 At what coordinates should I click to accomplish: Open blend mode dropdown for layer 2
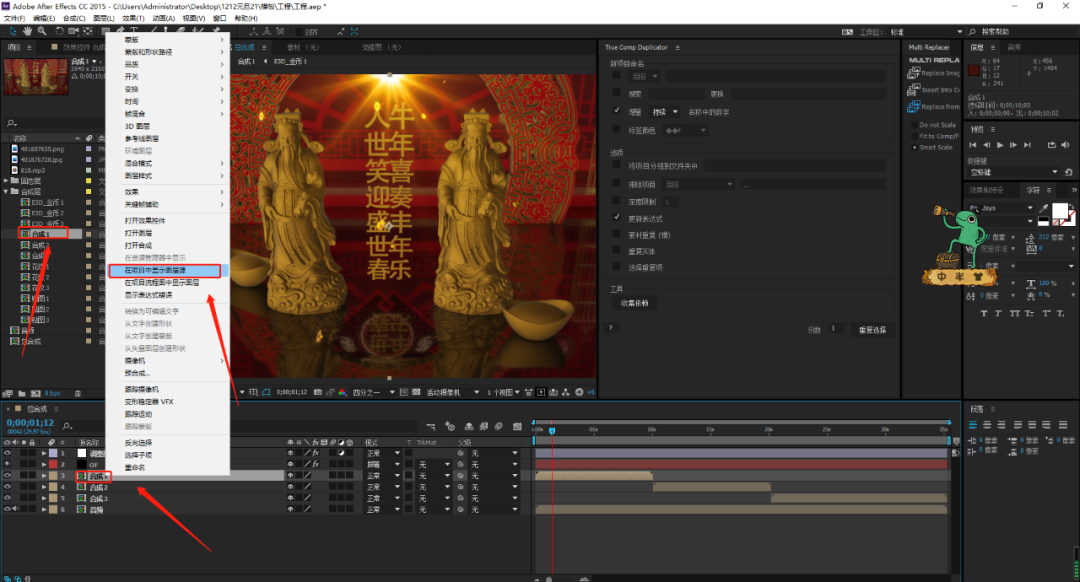point(382,465)
